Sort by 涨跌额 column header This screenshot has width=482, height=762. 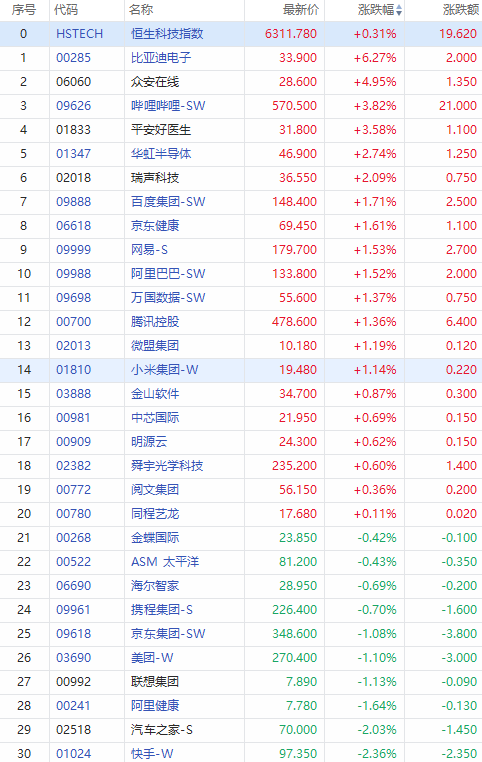[461, 10]
